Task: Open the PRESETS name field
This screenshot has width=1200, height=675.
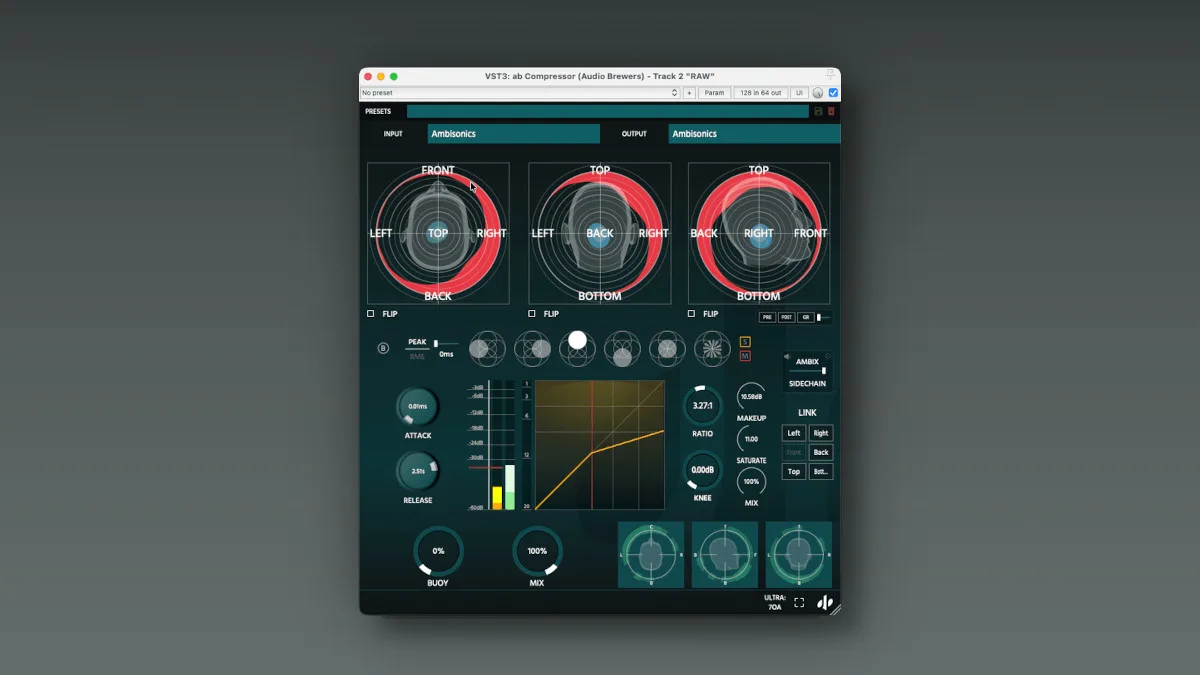Action: click(608, 111)
